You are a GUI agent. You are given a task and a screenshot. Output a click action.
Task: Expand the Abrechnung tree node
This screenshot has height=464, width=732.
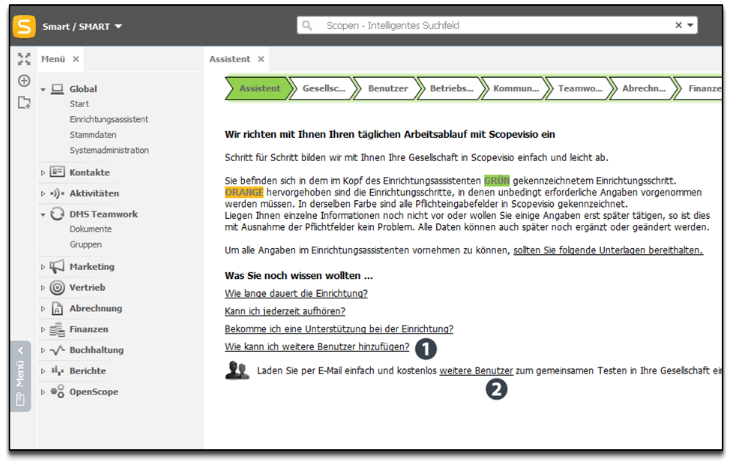43,309
